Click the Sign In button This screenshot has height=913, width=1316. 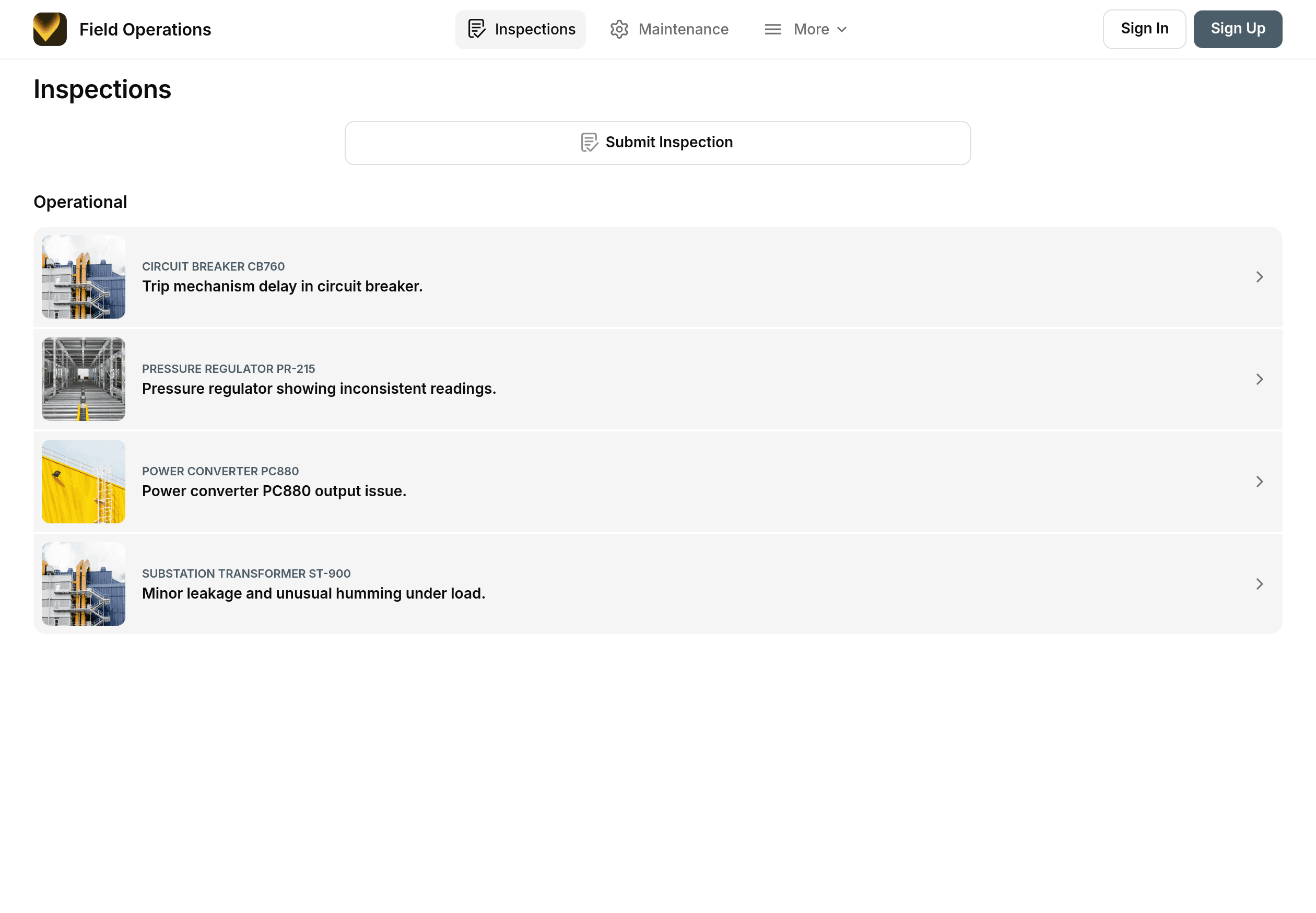coord(1144,29)
